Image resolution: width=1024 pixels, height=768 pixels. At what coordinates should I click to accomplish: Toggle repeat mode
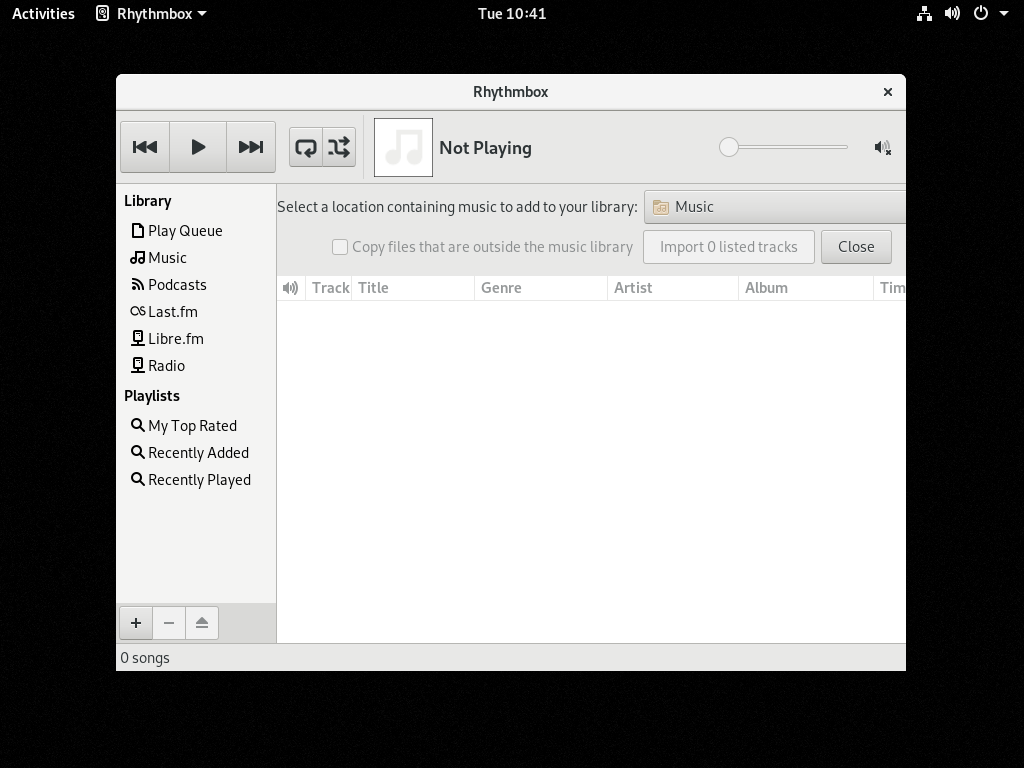click(306, 147)
